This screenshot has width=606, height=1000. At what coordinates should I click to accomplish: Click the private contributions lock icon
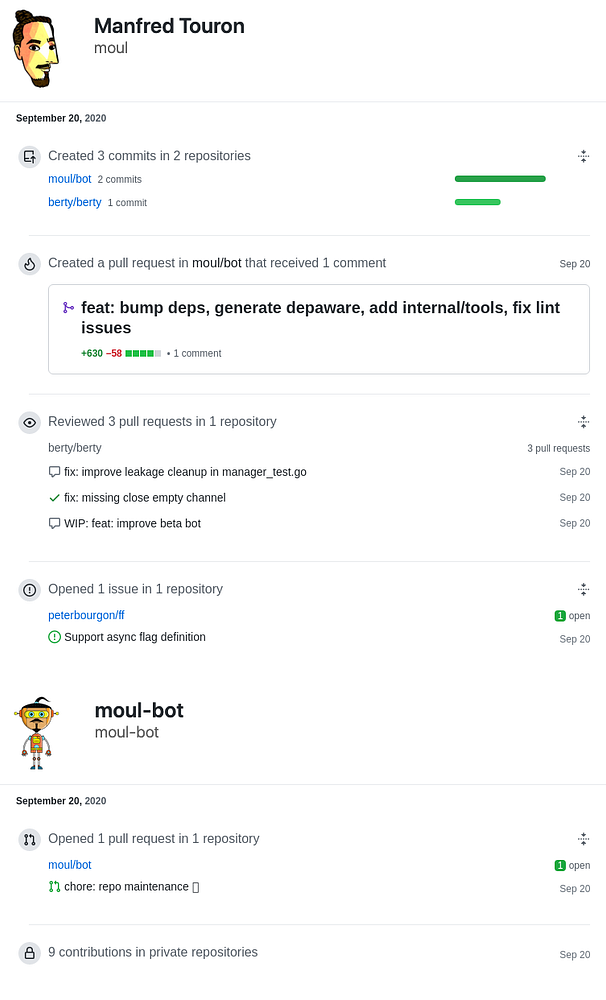coord(30,953)
